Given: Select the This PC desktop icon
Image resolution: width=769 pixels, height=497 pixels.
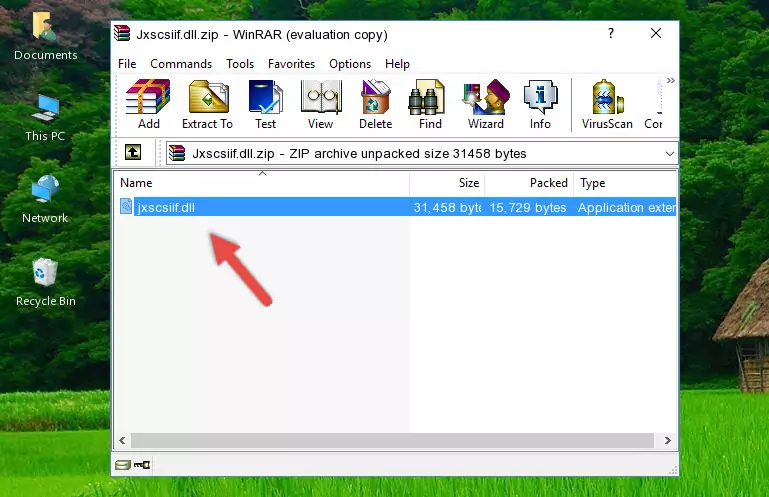Looking at the screenshot, I should pos(45,118).
